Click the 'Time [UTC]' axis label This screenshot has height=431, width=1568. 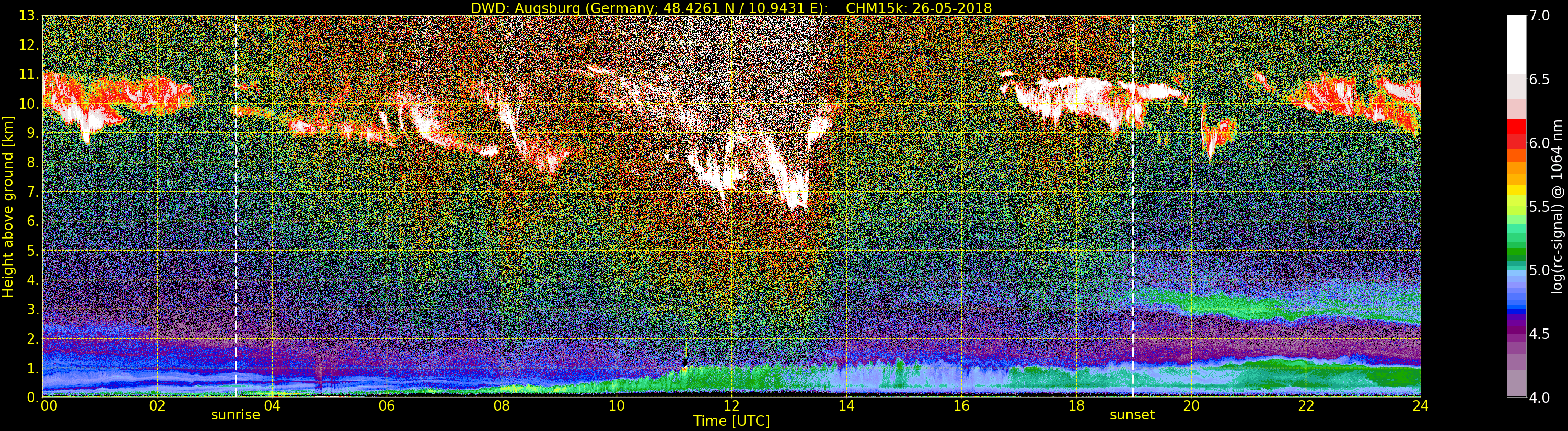731,421
